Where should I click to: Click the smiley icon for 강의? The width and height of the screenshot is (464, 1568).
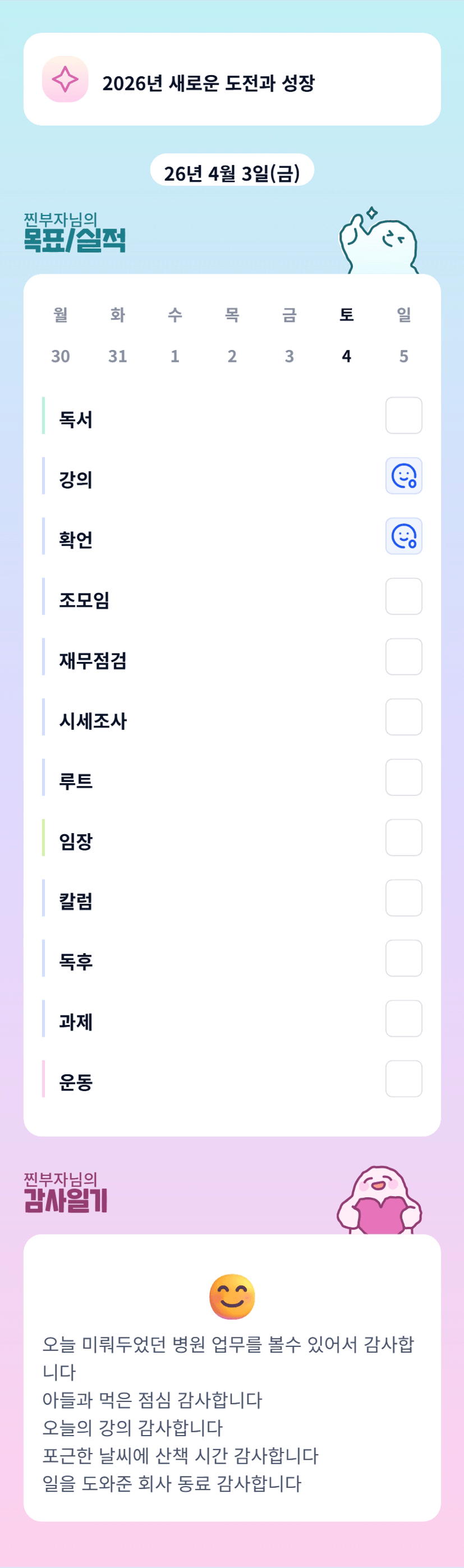(404, 475)
